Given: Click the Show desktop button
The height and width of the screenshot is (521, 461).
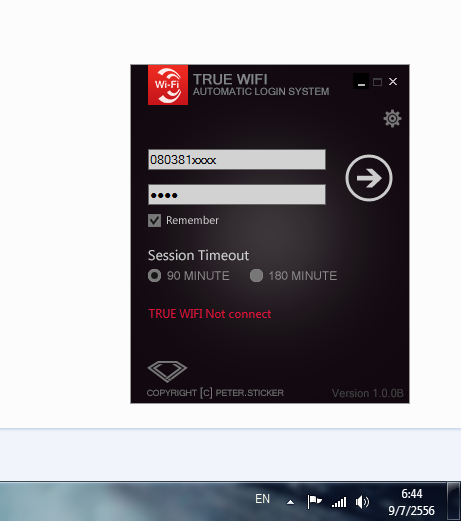Looking at the screenshot, I should (454, 501).
